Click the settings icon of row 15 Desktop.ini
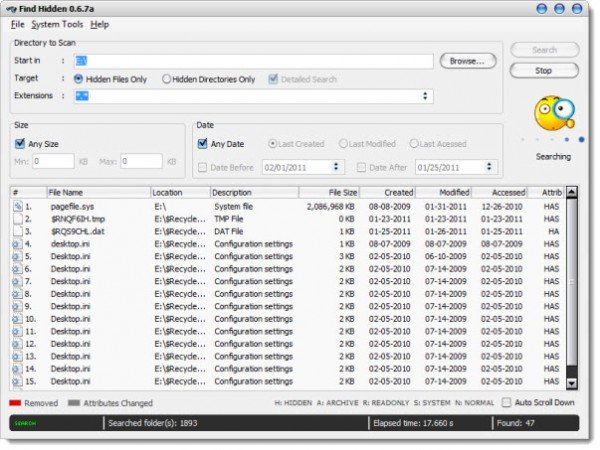The height and width of the screenshot is (450, 600). 17,382
